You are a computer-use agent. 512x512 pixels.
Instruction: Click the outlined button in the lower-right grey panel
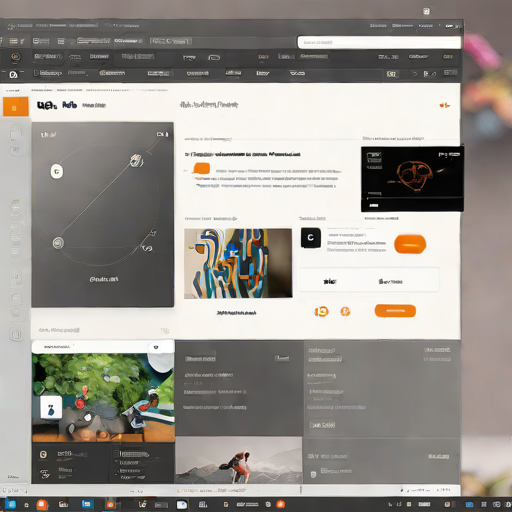pyautogui.click(x=322, y=425)
